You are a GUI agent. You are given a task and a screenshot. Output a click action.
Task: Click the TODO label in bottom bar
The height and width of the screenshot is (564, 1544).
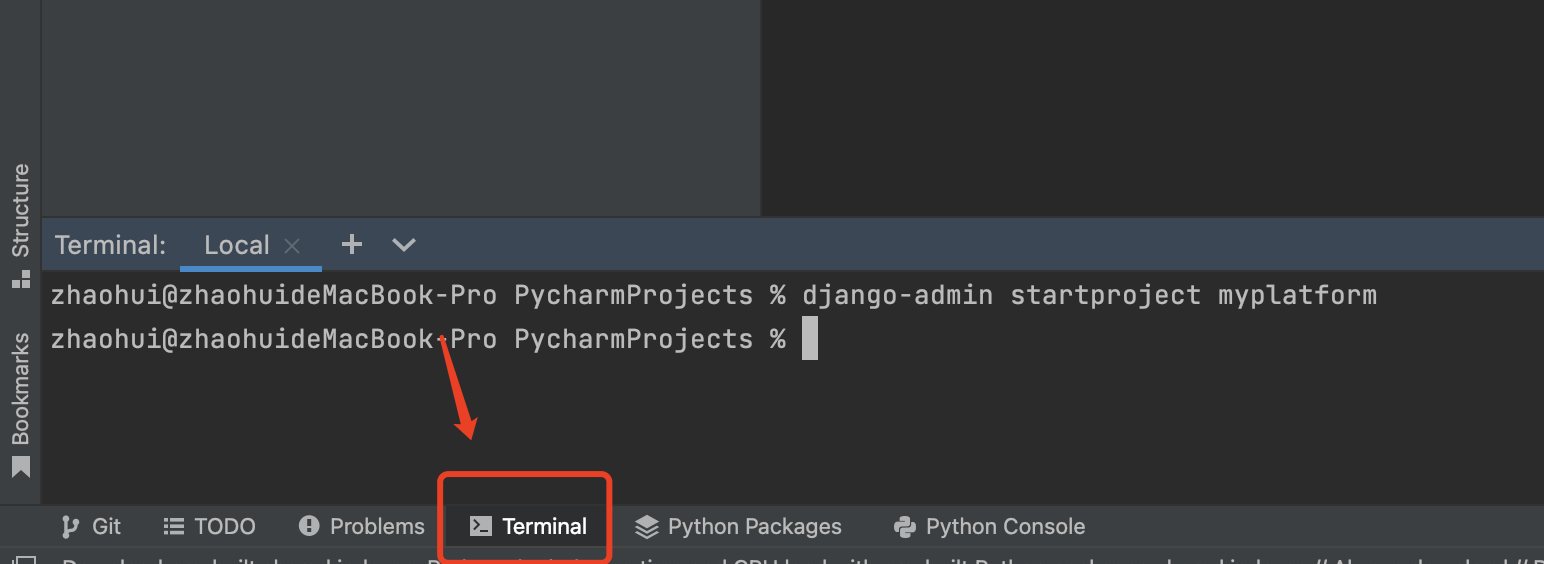click(225, 526)
